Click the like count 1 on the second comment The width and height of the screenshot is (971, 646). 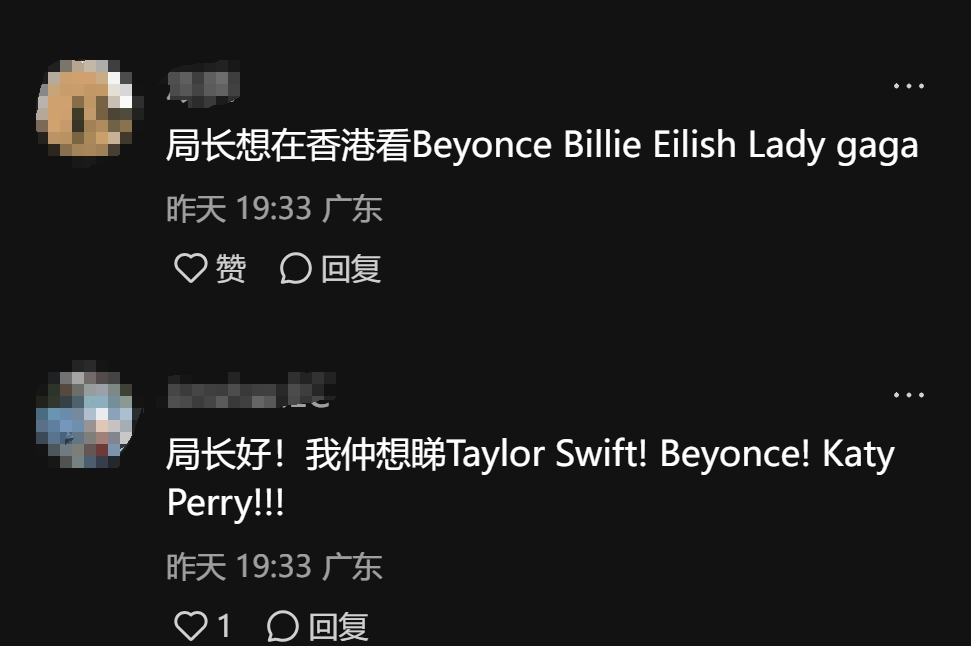(x=224, y=626)
